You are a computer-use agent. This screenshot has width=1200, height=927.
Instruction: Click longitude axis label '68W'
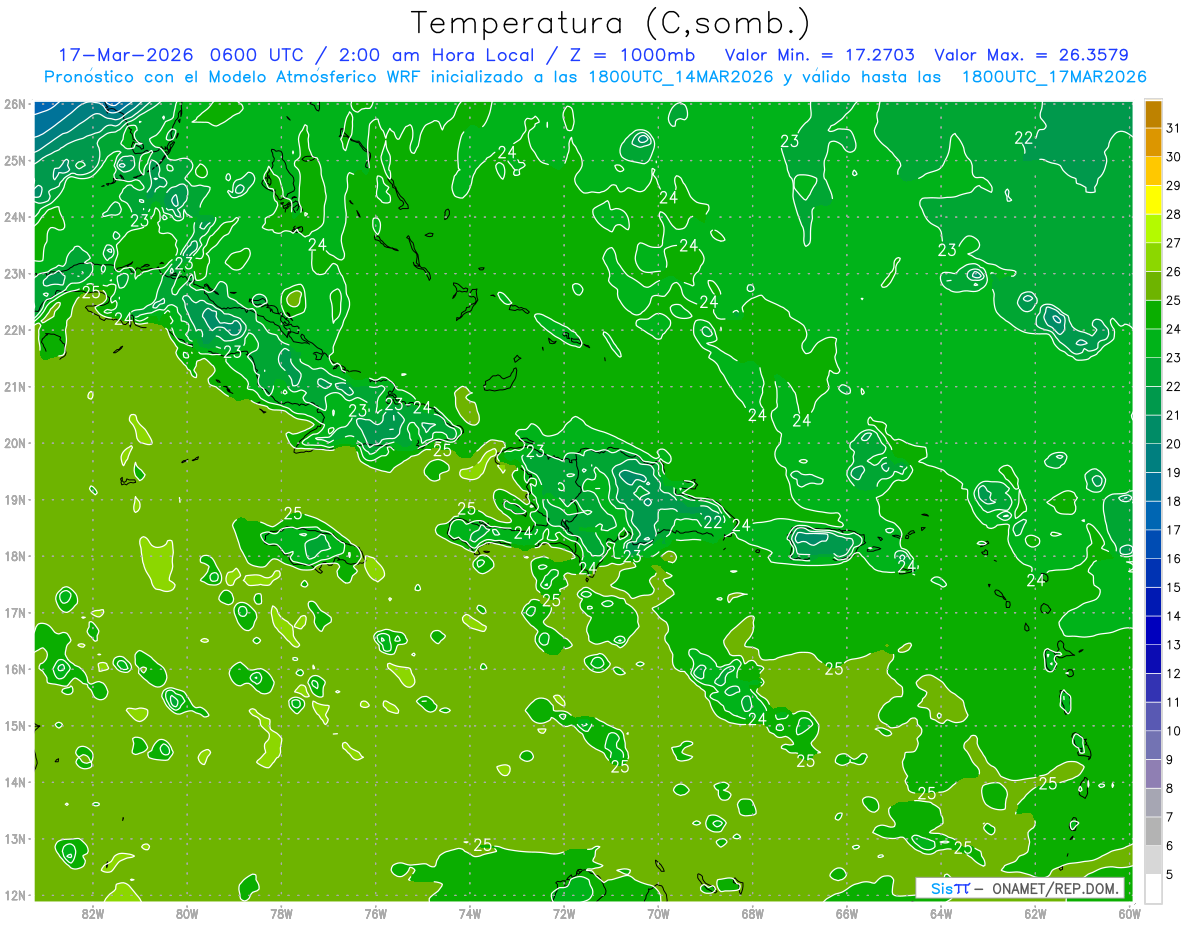tap(752, 913)
